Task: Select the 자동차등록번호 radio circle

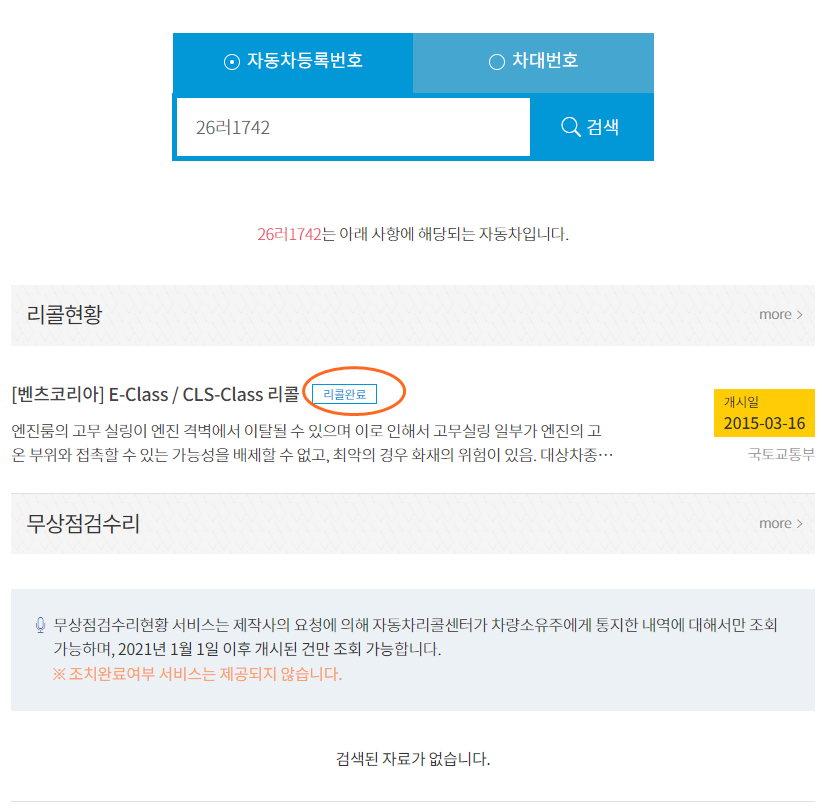Action: pos(232,62)
